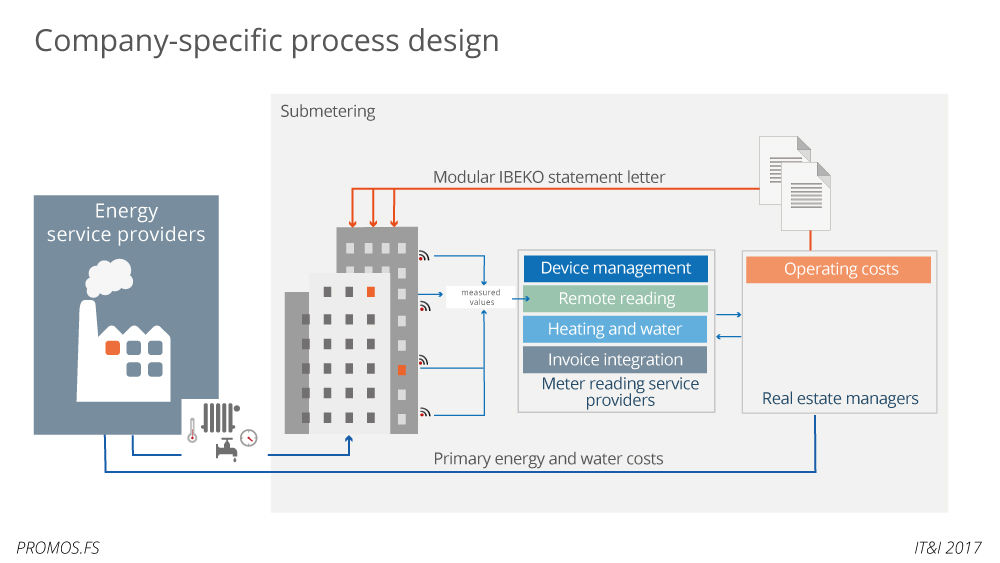Click the orange window on the factory
The width and height of the screenshot is (1000, 563).
pos(114,348)
